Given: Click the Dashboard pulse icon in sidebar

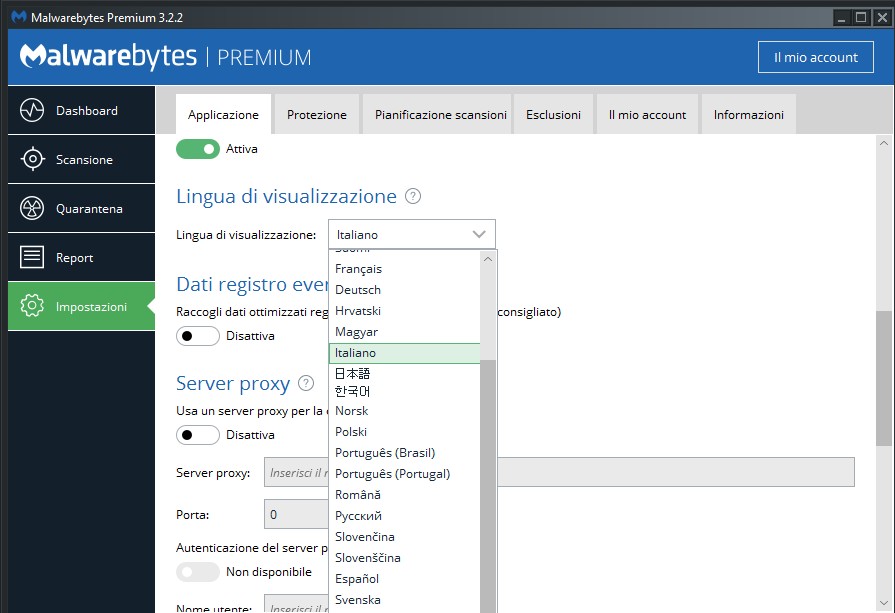Looking at the screenshot, I should pos(32,110).
